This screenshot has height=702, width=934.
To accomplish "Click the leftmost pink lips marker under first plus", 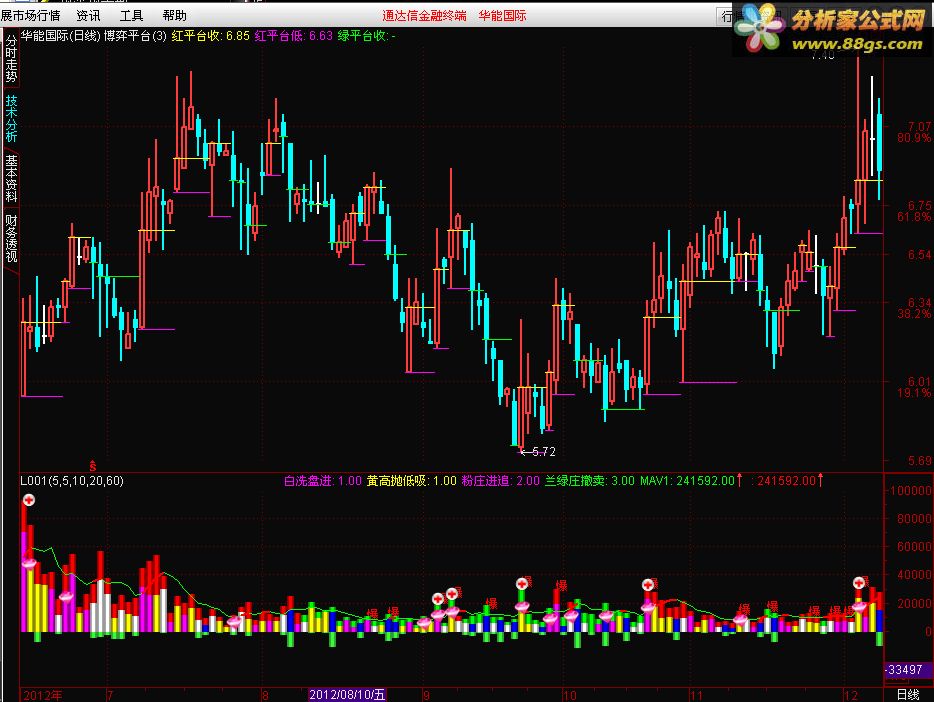I will (29, 563).
